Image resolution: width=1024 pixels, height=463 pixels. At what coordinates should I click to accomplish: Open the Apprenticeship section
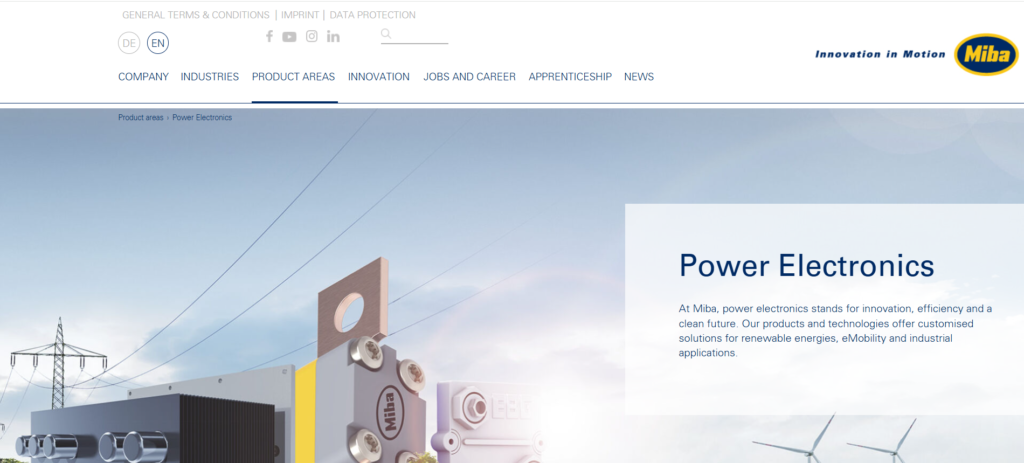[570, 77]
